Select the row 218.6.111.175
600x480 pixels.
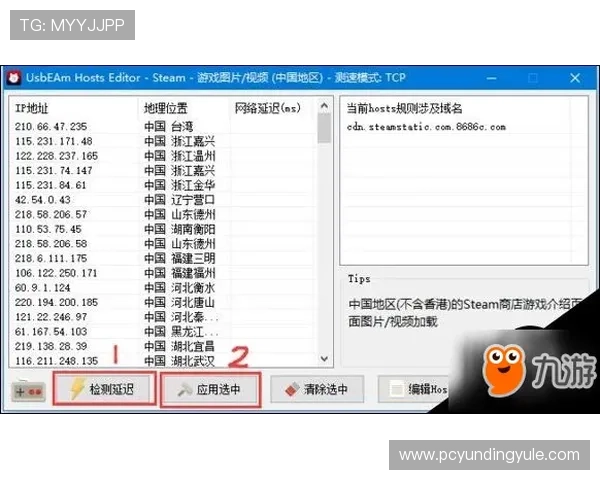point(163,258)
